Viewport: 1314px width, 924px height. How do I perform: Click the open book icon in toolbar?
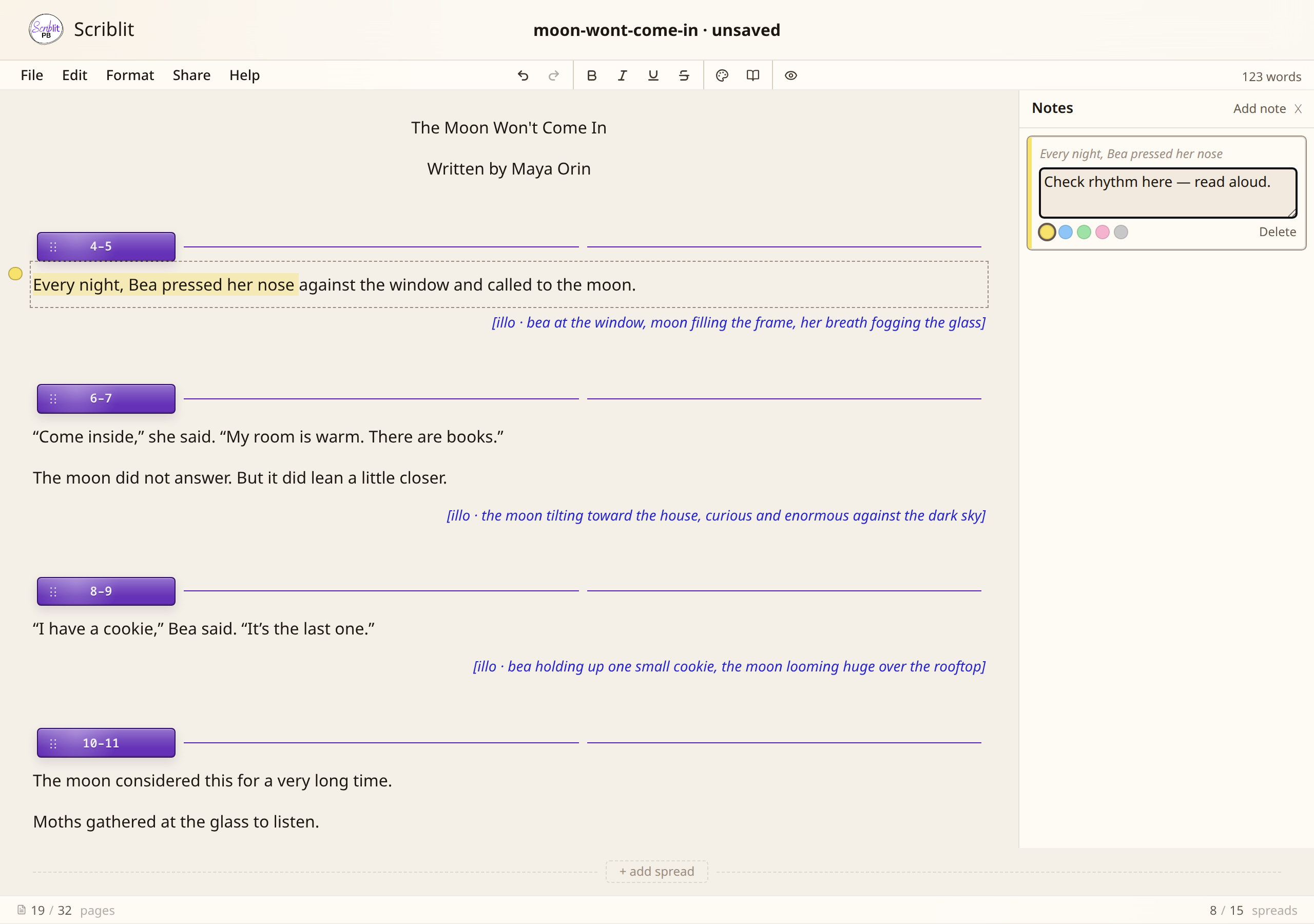tap(753, 75)
